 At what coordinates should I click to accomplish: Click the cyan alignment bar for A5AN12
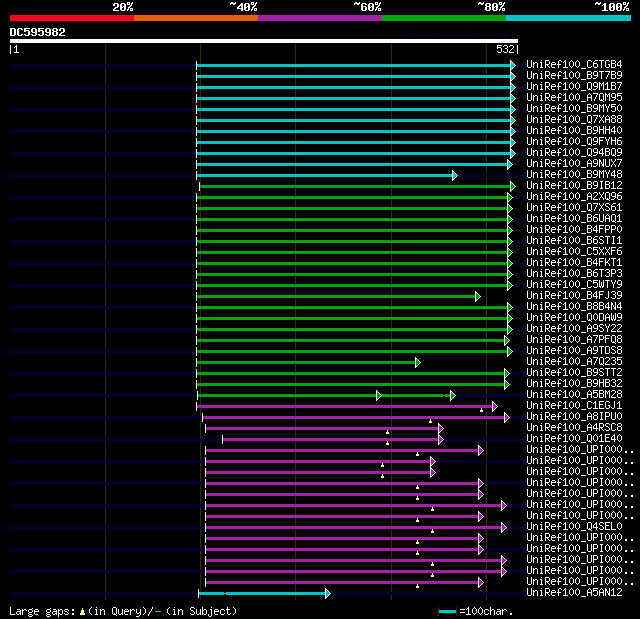coord(262,594)
